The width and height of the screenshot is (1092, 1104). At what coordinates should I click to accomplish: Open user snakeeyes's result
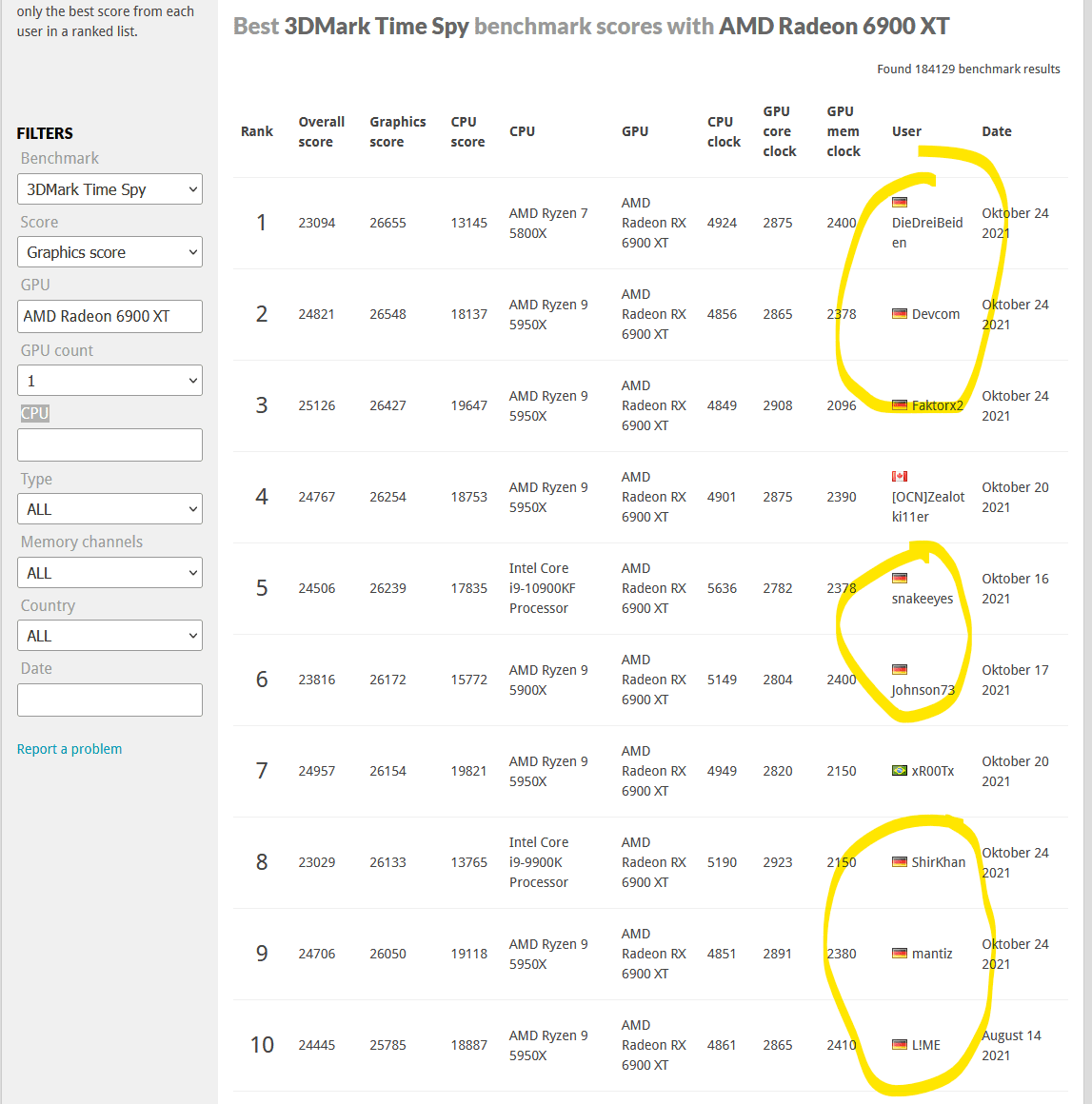(x=923, y=599)
